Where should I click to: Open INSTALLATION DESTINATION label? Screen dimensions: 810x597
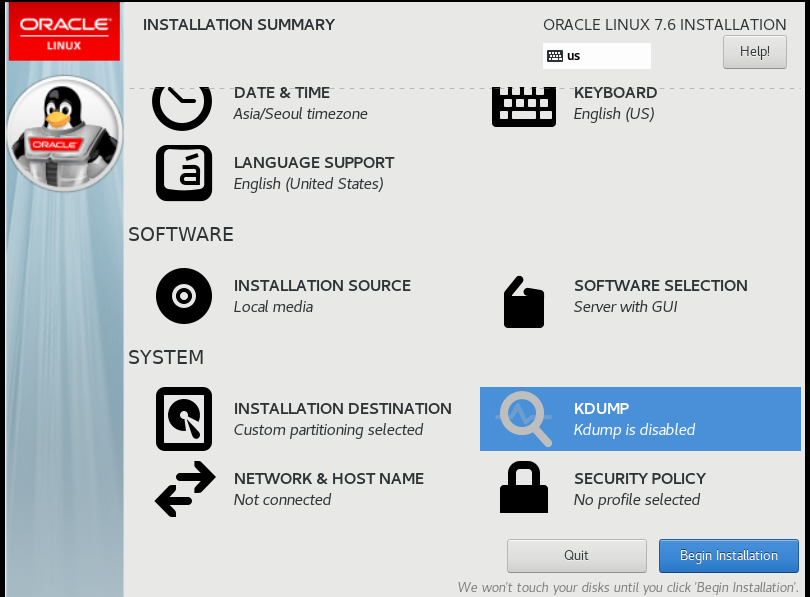342,409
